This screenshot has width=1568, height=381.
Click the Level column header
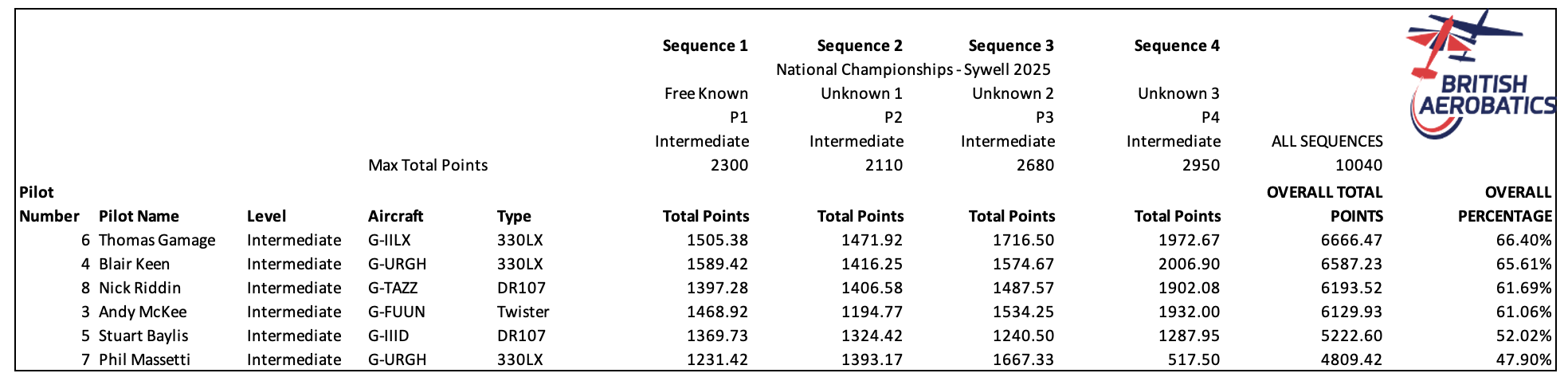(x=266, y=216)
